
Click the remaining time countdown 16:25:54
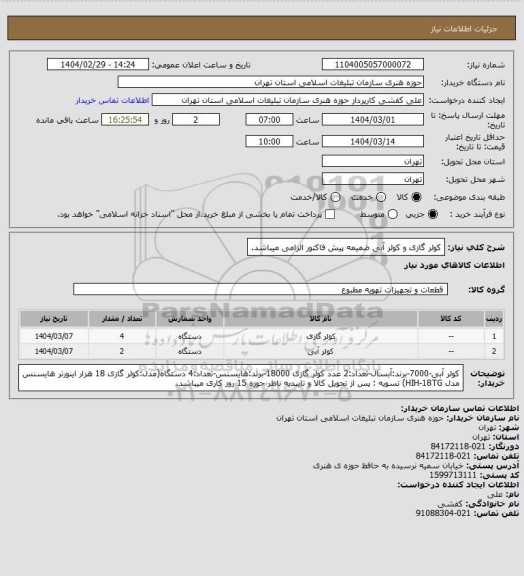125,120
